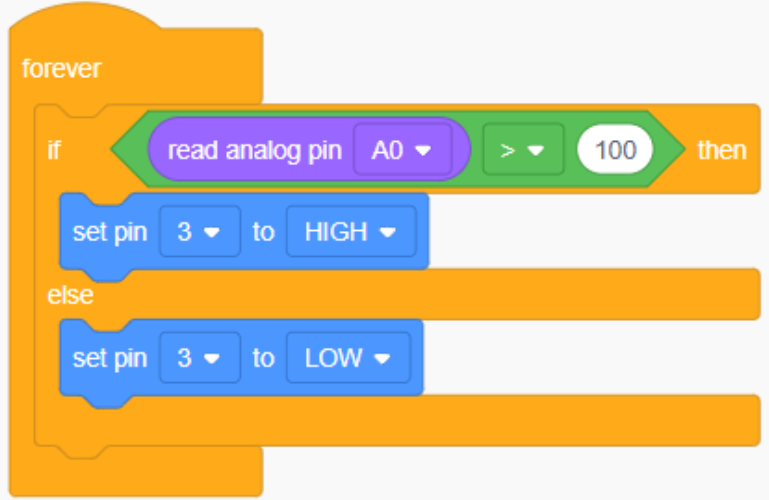
Task: Click the bottom arm of forever block
Action: point(135,471)
